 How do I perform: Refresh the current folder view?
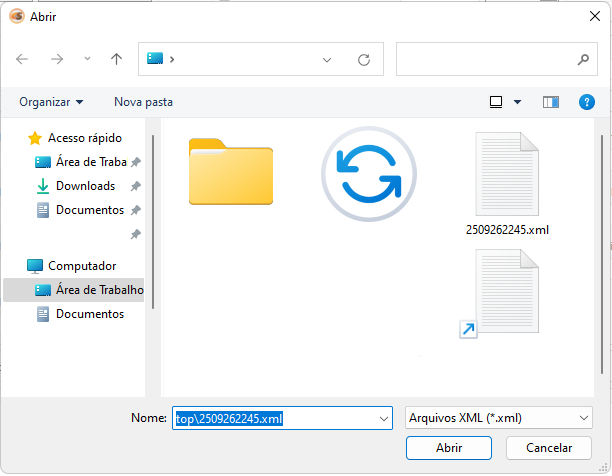point(364,60)
